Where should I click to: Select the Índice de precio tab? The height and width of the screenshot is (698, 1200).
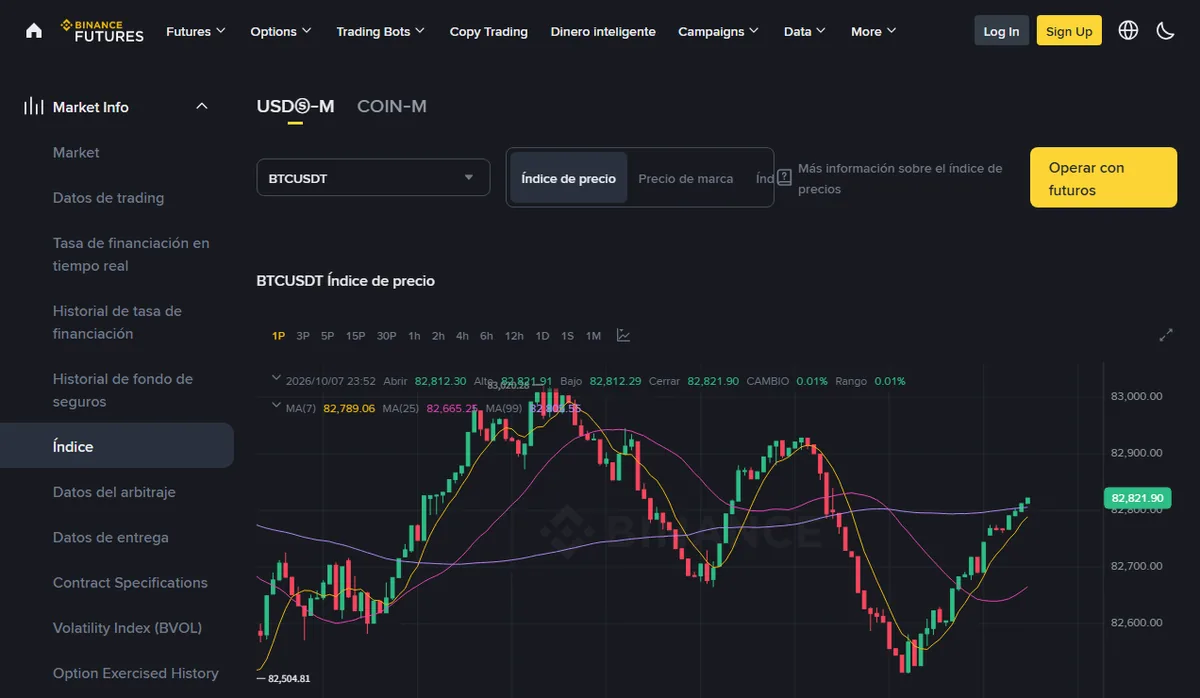tap(569, 178)
